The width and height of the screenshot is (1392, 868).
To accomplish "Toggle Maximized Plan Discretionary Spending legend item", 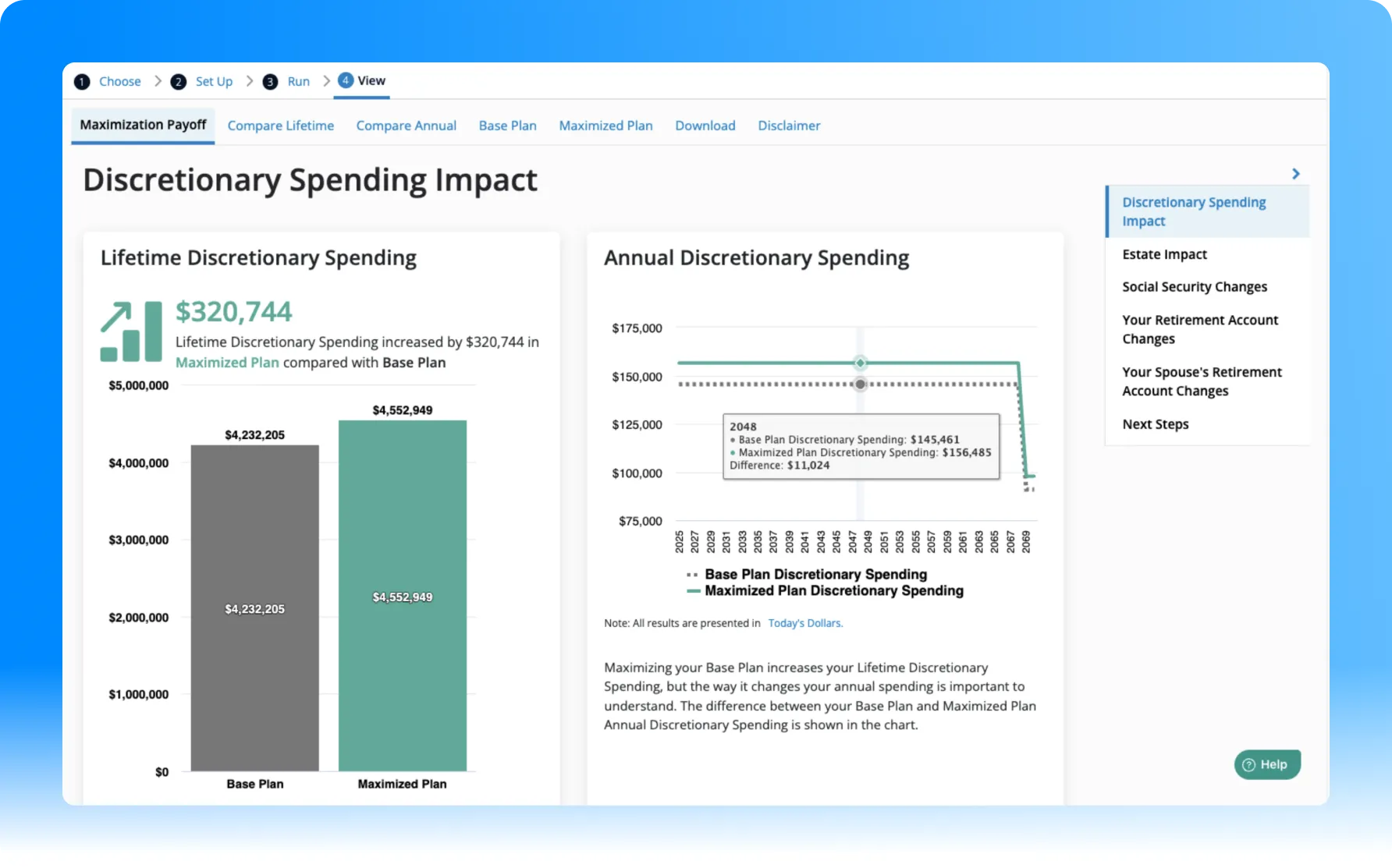I will click(x=826, y=590).
